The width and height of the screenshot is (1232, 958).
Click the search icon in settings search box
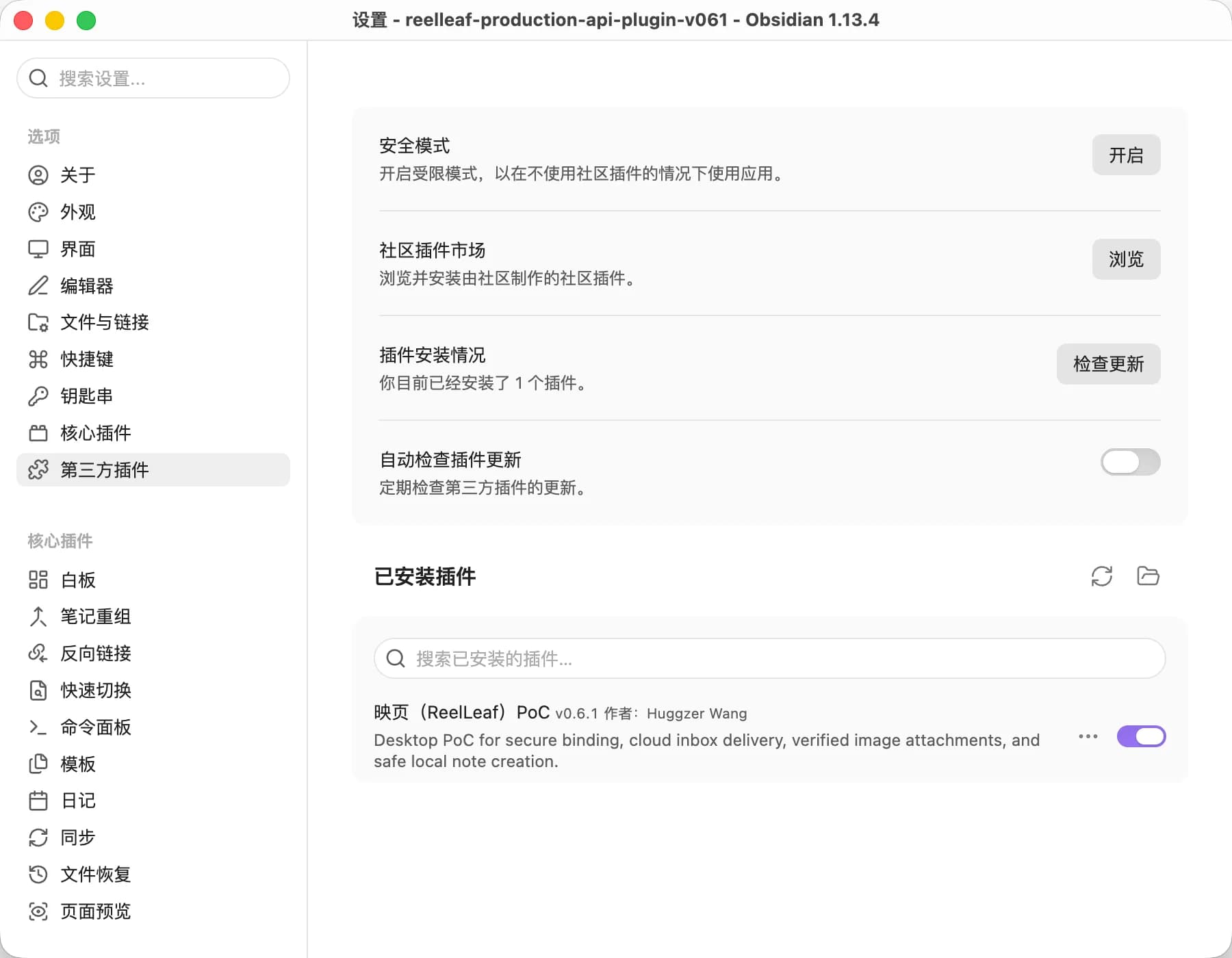pyautogui.click(x=38, y=78)
